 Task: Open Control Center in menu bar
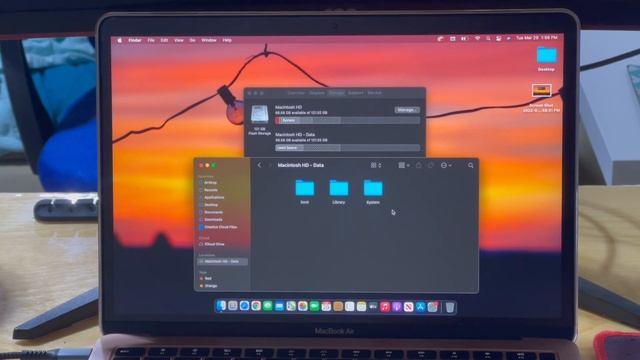(x=498, y=38)
